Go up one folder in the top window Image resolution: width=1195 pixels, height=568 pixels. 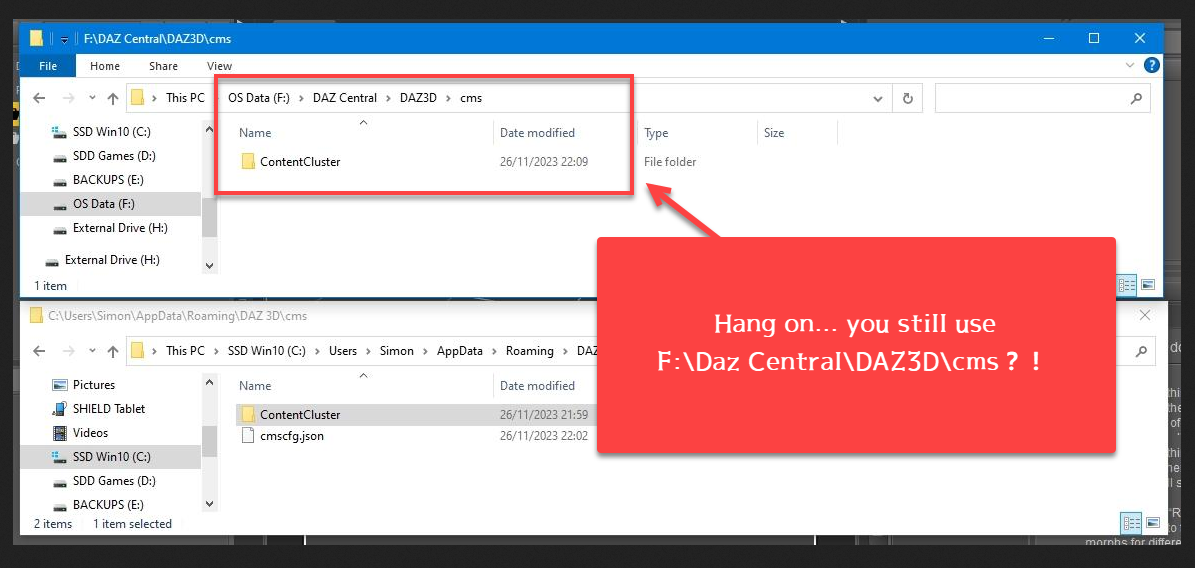[x=113, y=98]
